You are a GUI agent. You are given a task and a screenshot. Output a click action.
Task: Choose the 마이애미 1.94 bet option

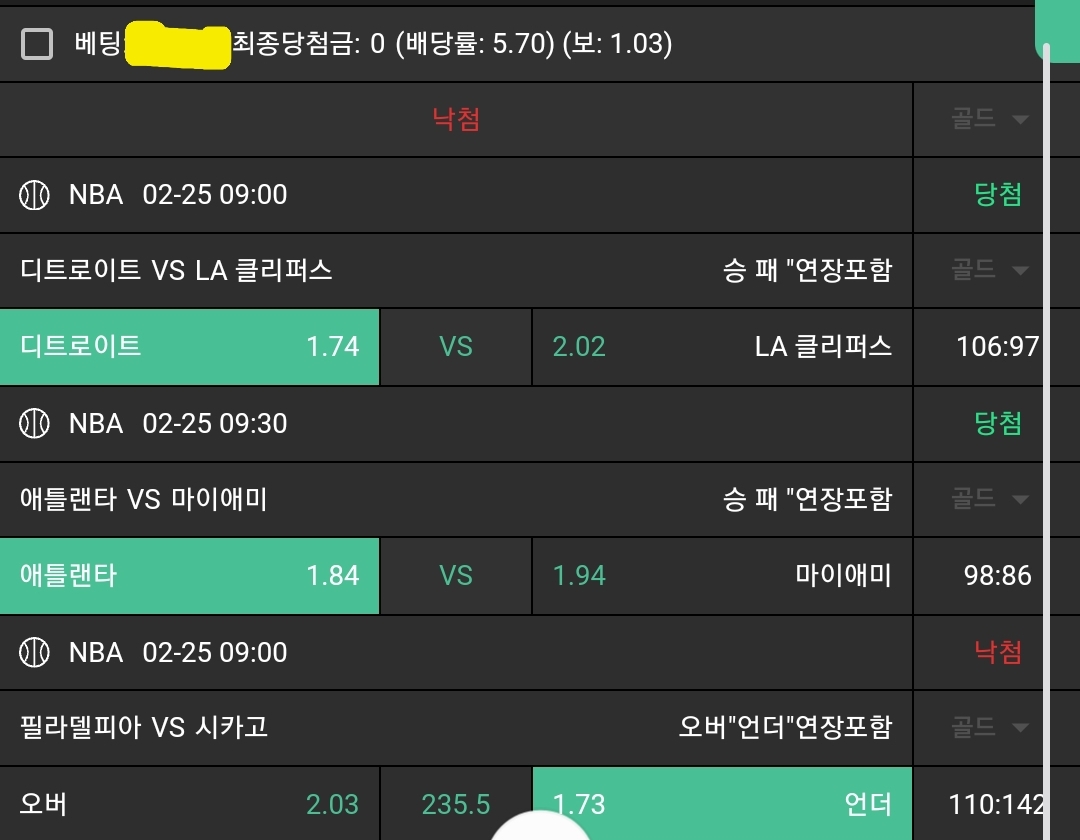(722, 576)
